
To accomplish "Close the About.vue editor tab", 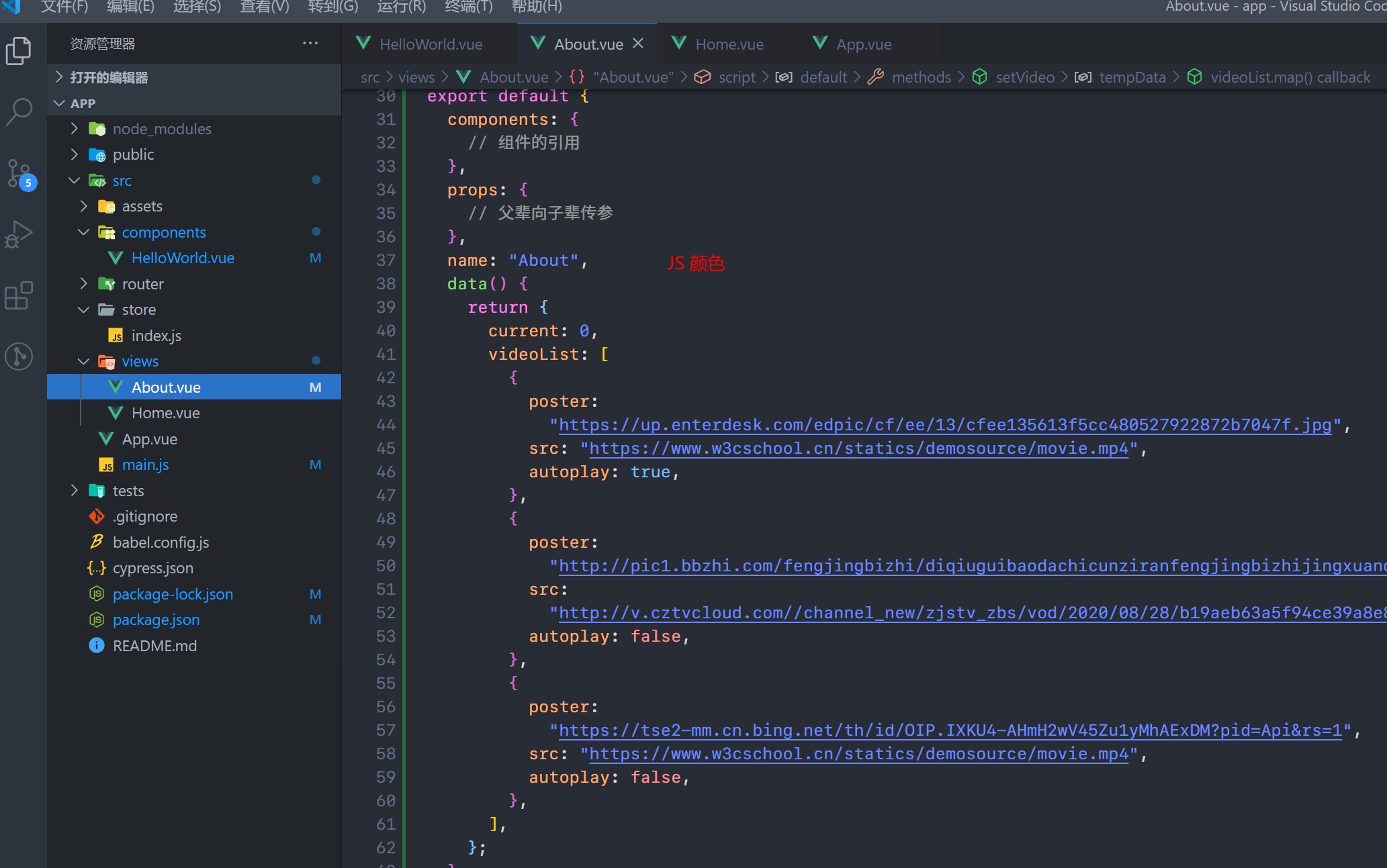I will [638, 44].
